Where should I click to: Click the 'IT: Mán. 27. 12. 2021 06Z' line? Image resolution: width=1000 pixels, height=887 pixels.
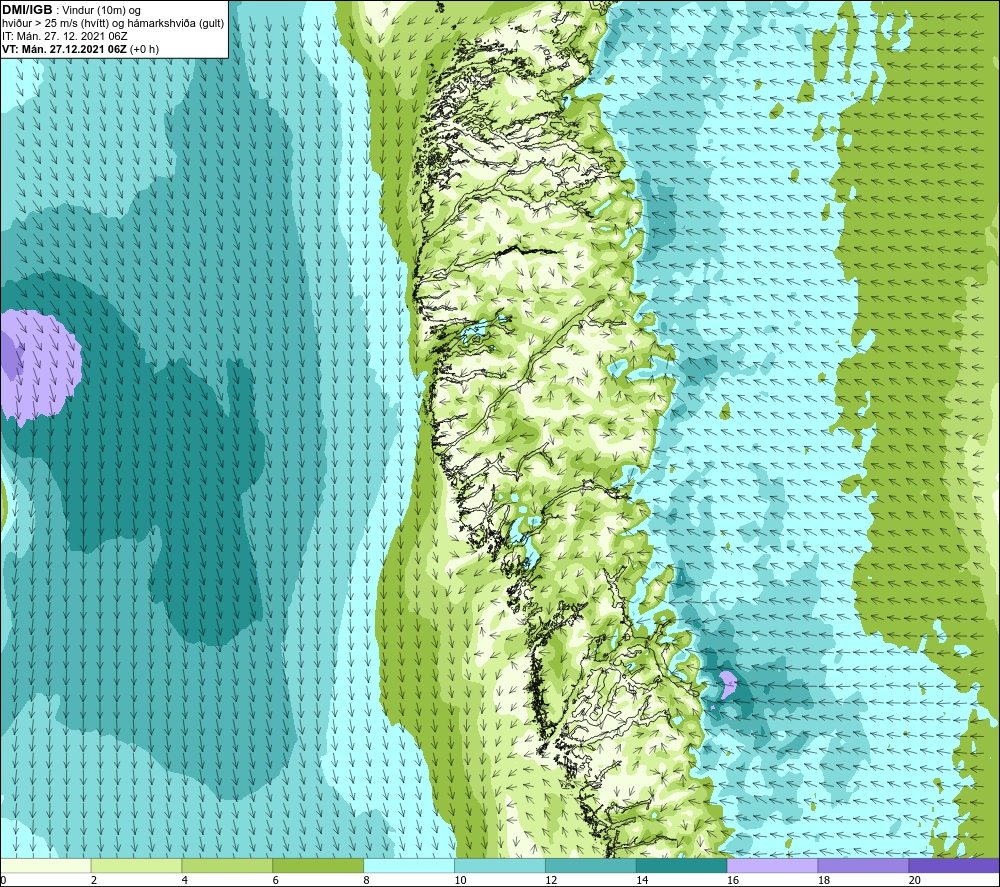[x=64, y=36]
